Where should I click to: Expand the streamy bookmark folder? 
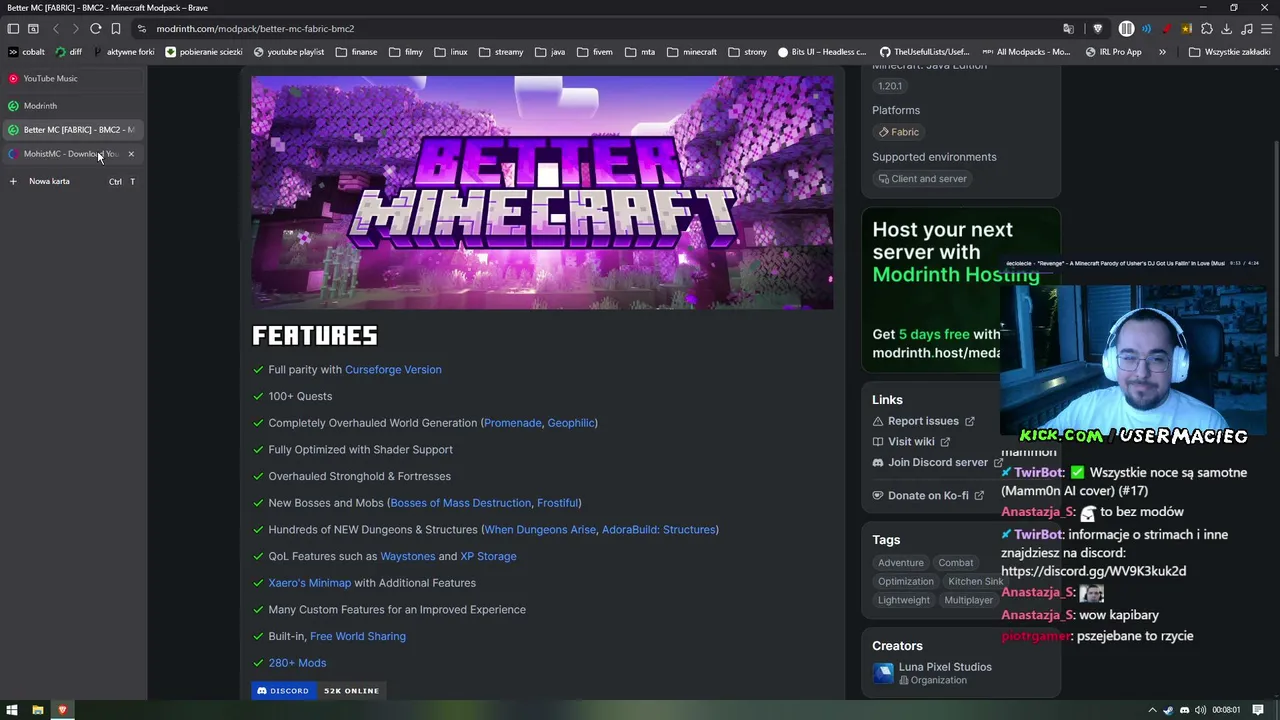coord(501,52)
